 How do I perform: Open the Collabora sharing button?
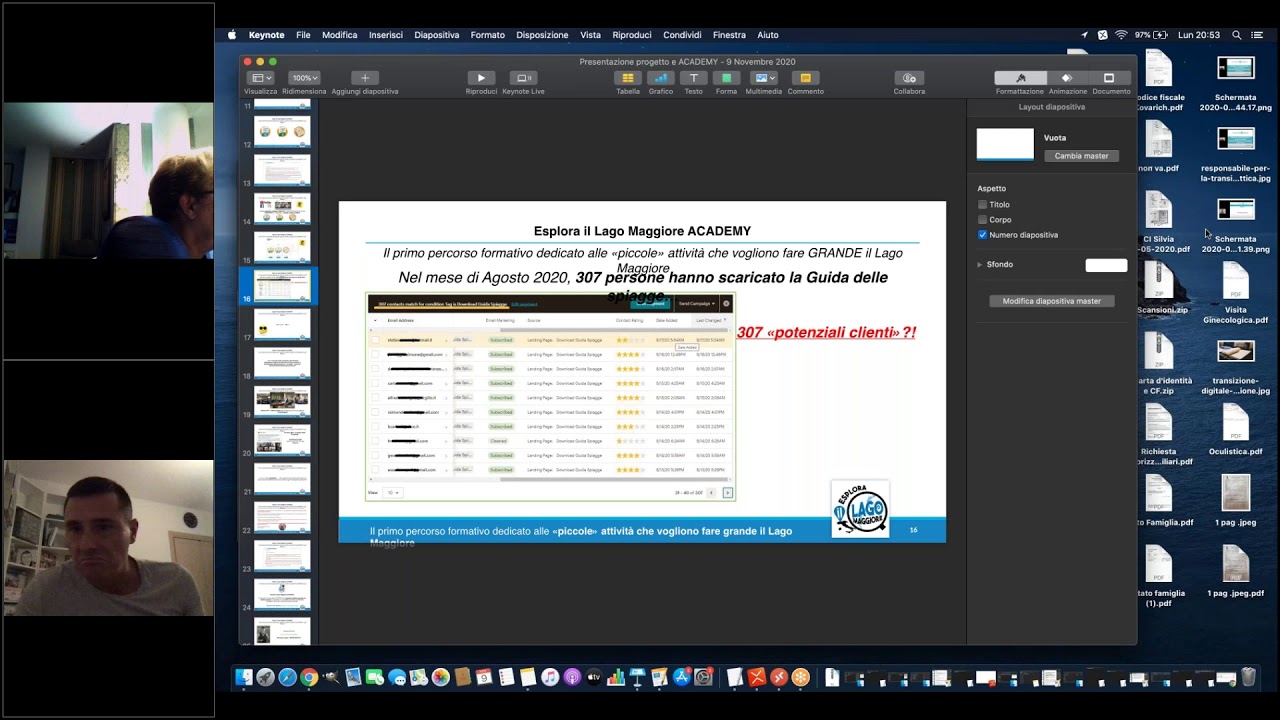pos(909,78)
